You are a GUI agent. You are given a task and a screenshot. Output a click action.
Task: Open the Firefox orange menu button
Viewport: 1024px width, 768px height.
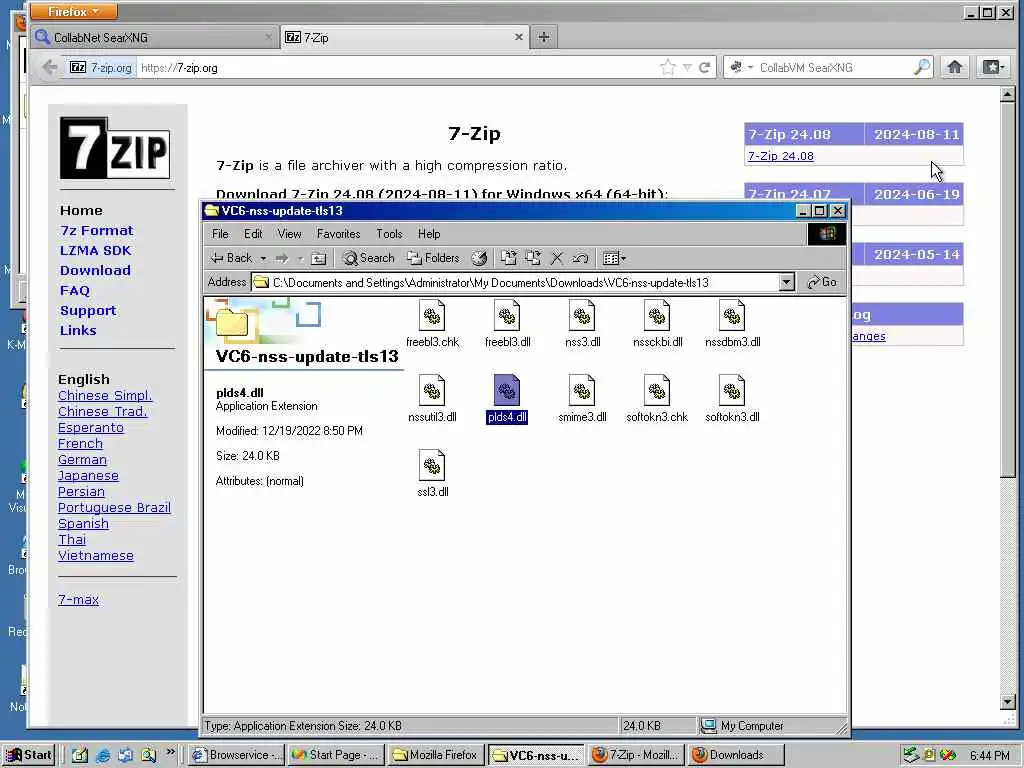coord(74,11)
